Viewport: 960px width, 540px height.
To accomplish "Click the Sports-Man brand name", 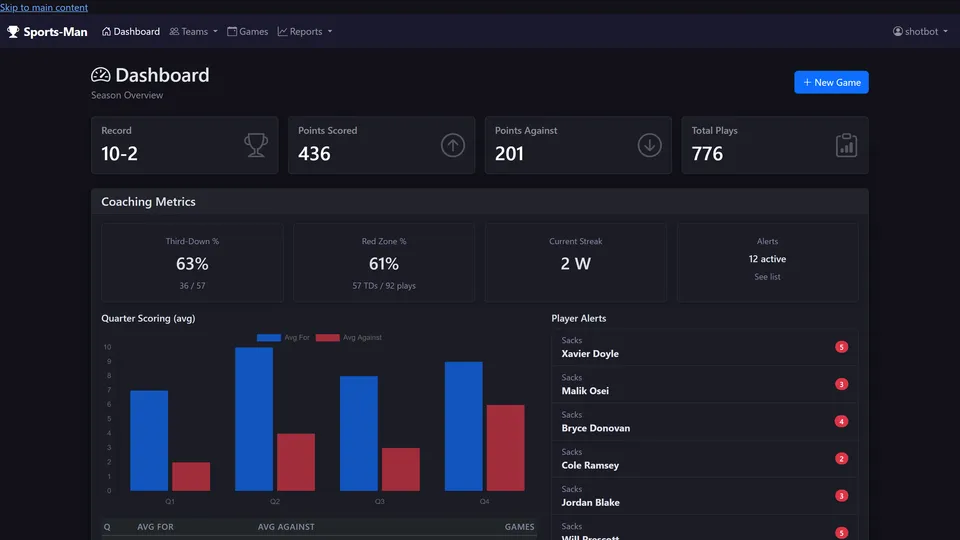I will 55,32.
